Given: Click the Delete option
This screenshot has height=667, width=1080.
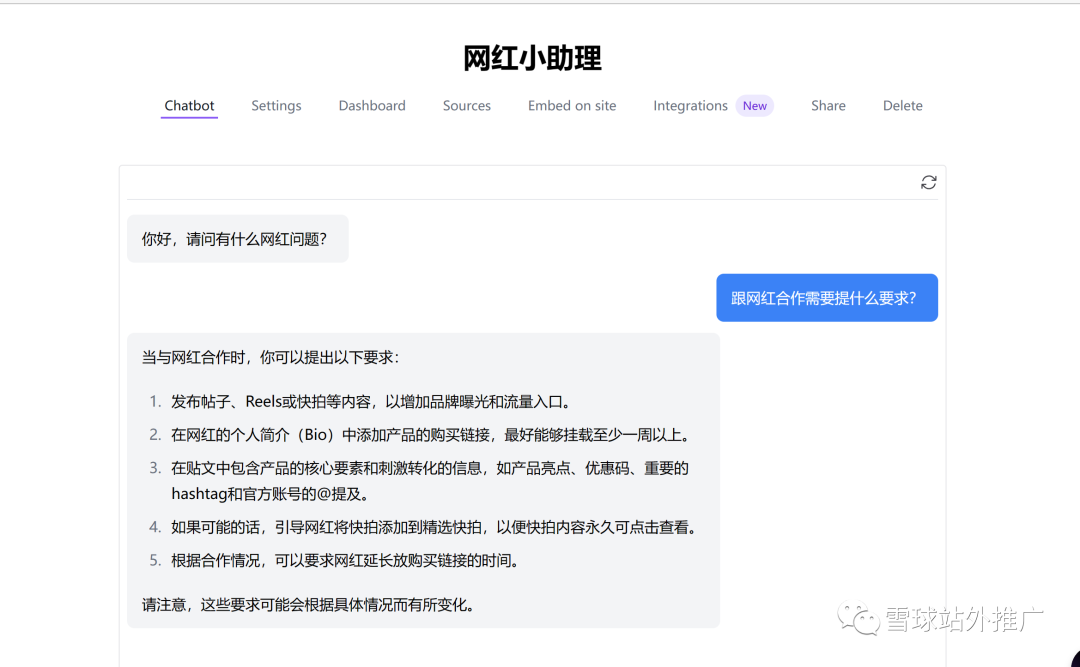Looking at the screenshot, I should [x=902, y=105].
